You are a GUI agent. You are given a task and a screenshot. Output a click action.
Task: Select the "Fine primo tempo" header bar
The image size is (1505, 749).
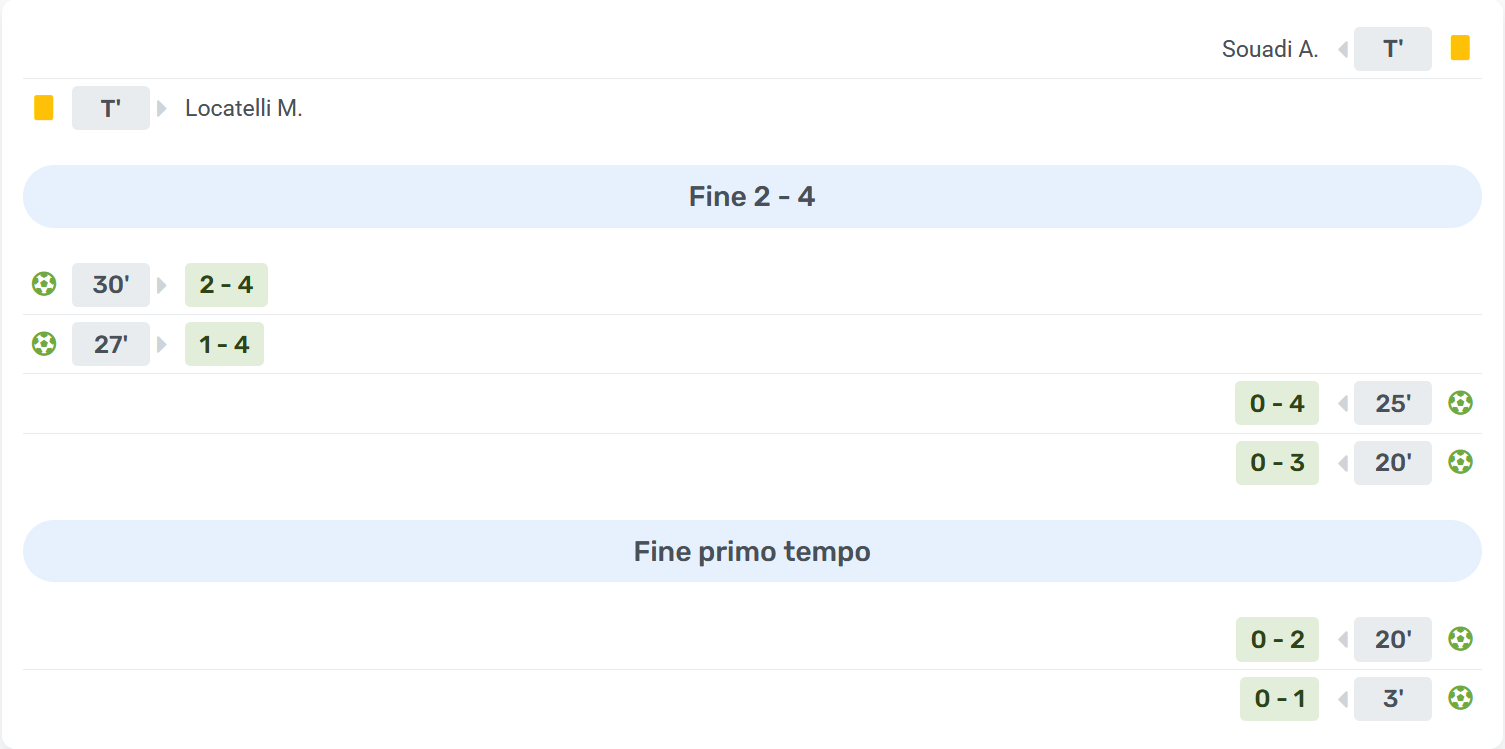752,551
